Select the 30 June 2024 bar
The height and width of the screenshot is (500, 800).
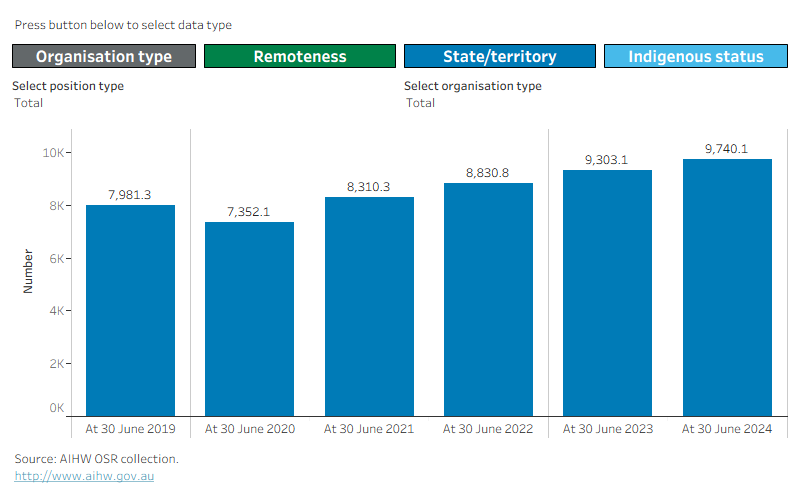728,287
